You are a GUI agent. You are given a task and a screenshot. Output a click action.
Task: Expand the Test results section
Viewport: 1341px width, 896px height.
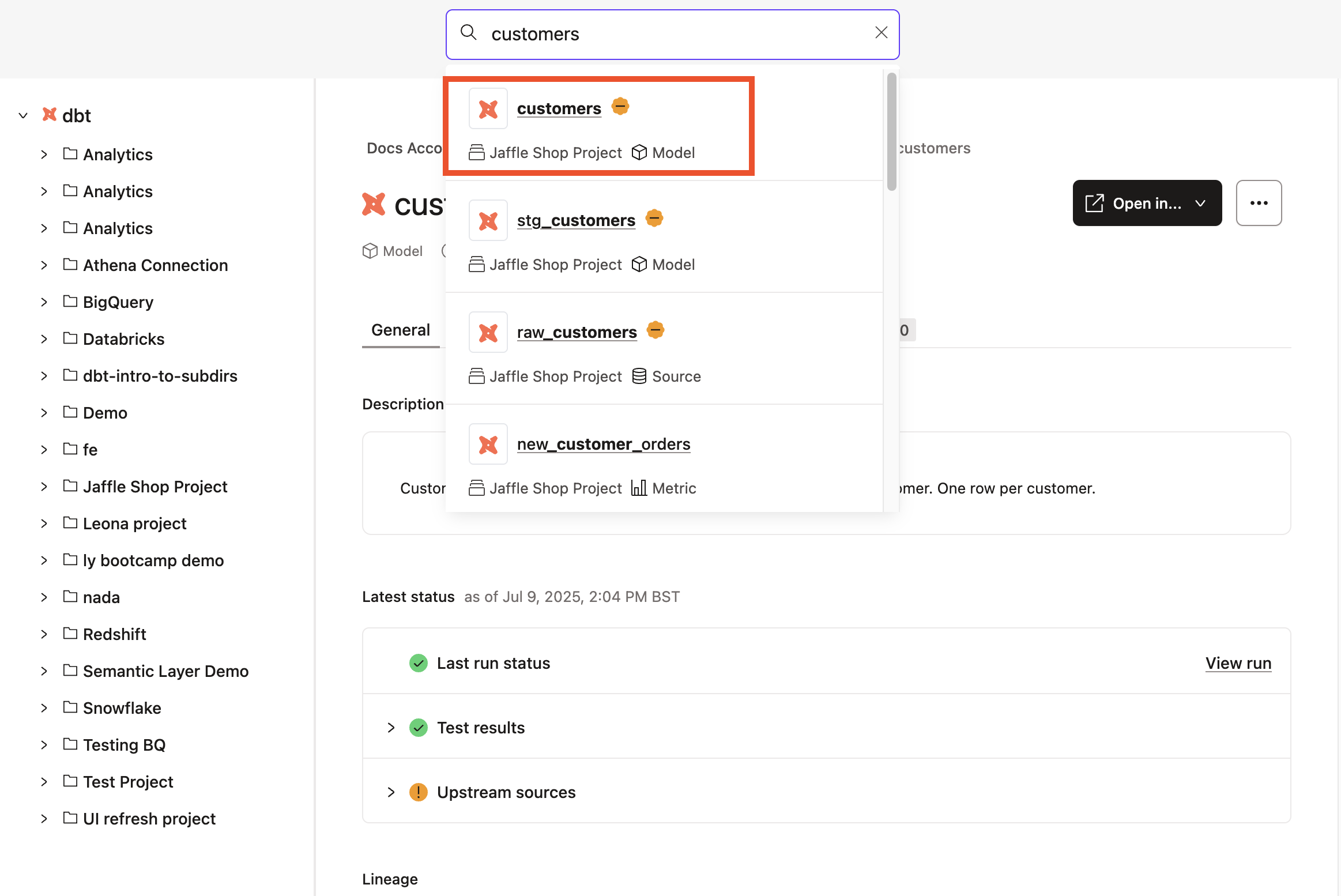coord(391,727)
